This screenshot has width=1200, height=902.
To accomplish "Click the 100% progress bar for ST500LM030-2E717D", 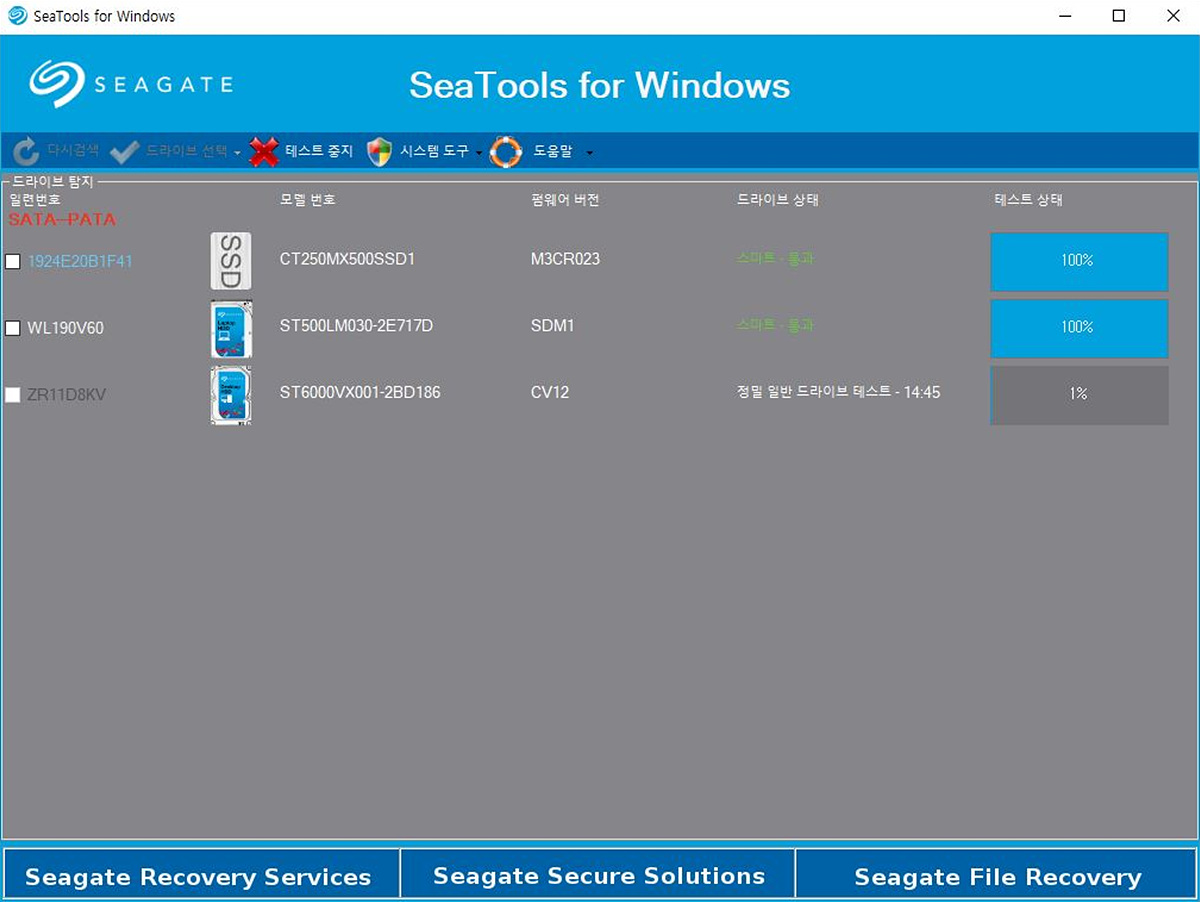I will 1079,328.
